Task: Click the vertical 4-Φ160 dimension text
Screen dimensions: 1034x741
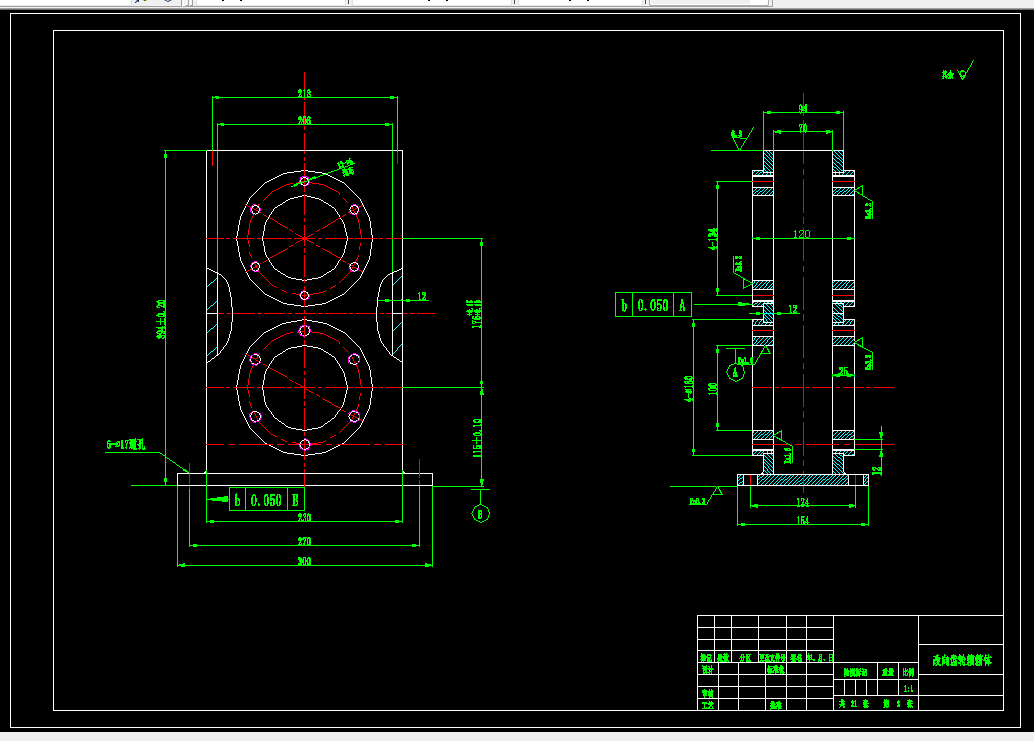Action: 688,389
